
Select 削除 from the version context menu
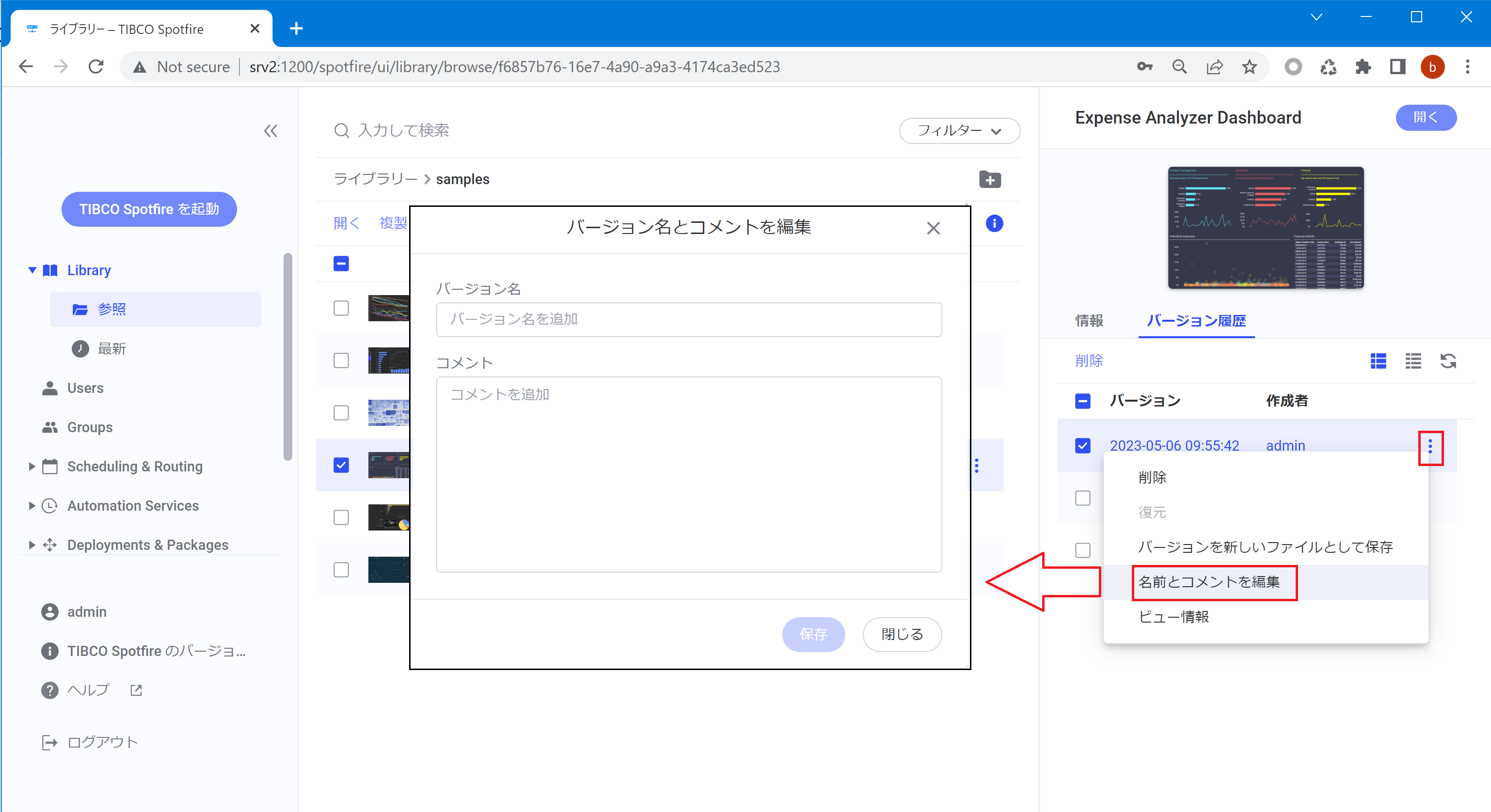1265,478
